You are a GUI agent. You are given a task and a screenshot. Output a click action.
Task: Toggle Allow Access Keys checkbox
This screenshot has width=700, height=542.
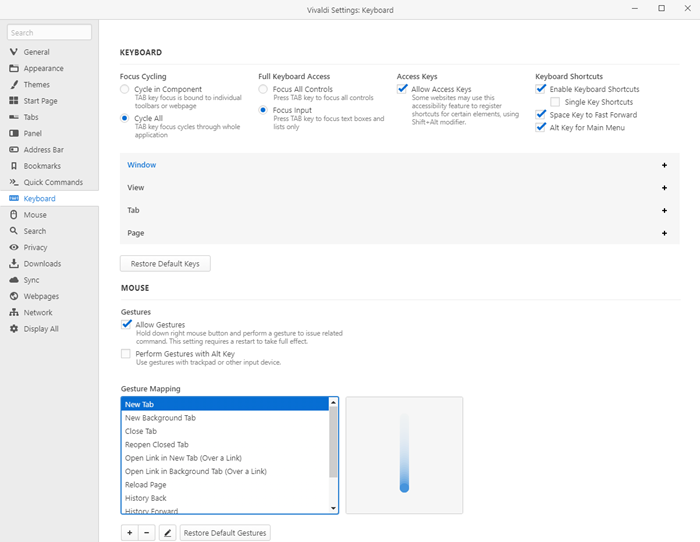pos(402,89)
